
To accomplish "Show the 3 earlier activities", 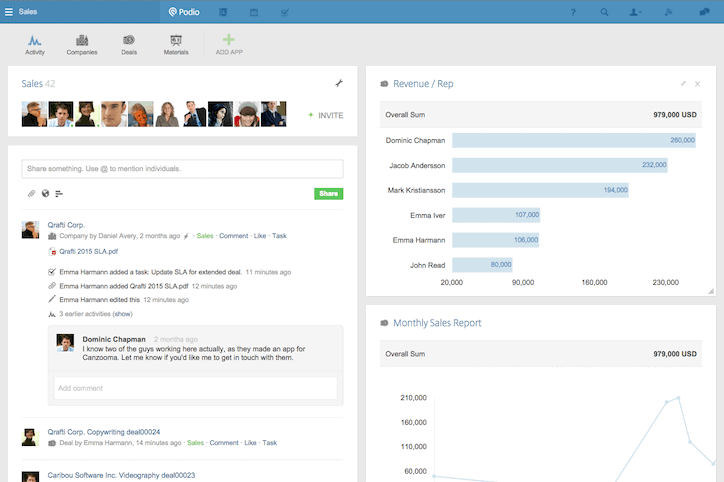I will tap(95, 313).
